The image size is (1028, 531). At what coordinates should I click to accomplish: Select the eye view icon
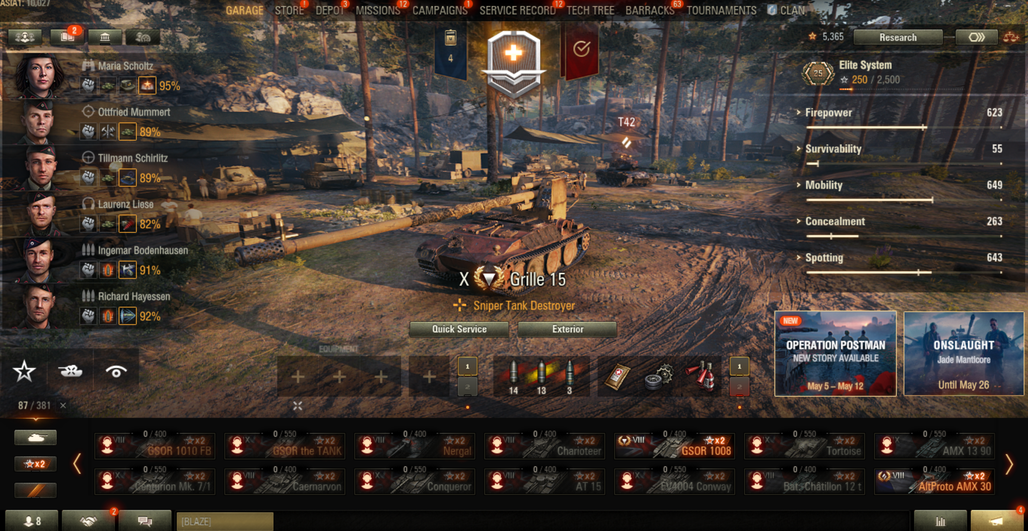(x=117, y=372)
